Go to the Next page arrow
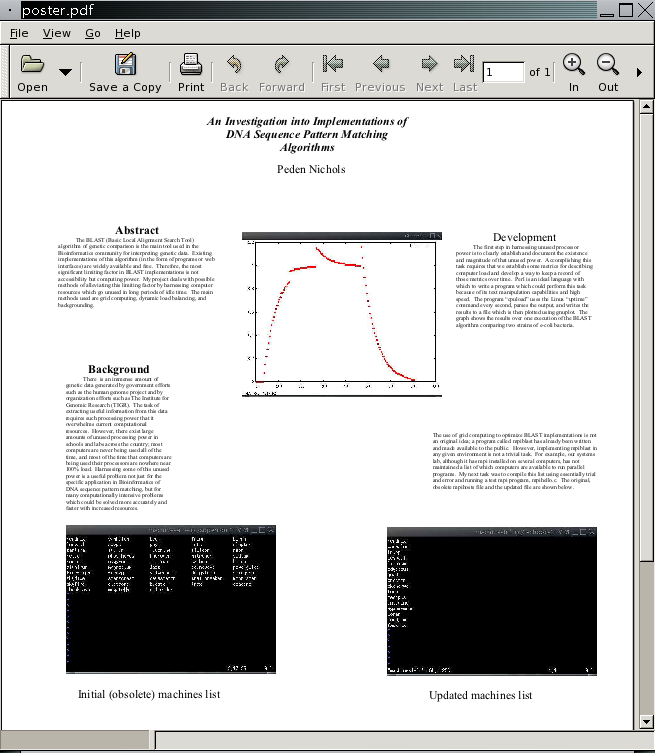 429,63
